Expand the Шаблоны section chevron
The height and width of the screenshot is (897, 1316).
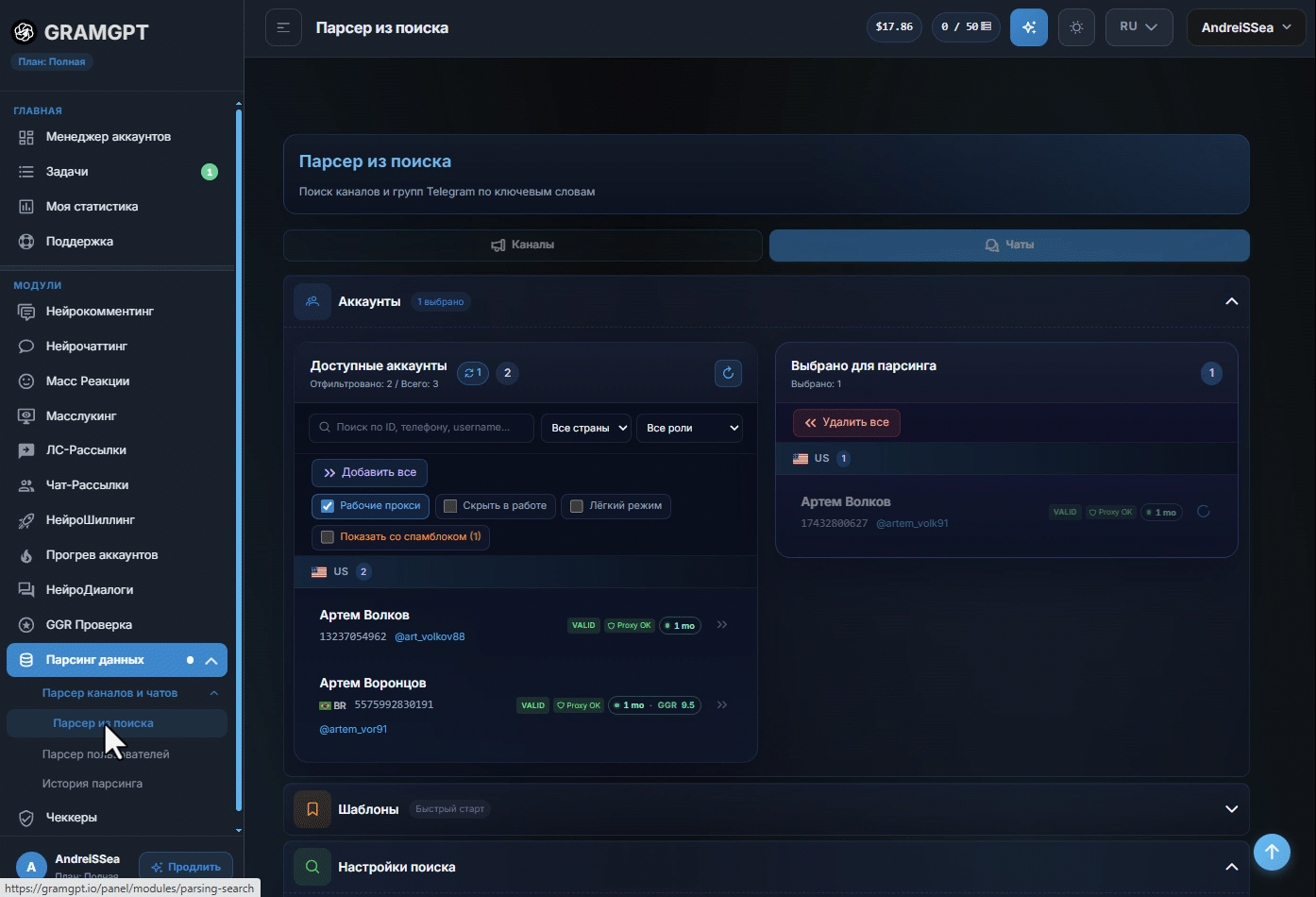coord(1231,809)
